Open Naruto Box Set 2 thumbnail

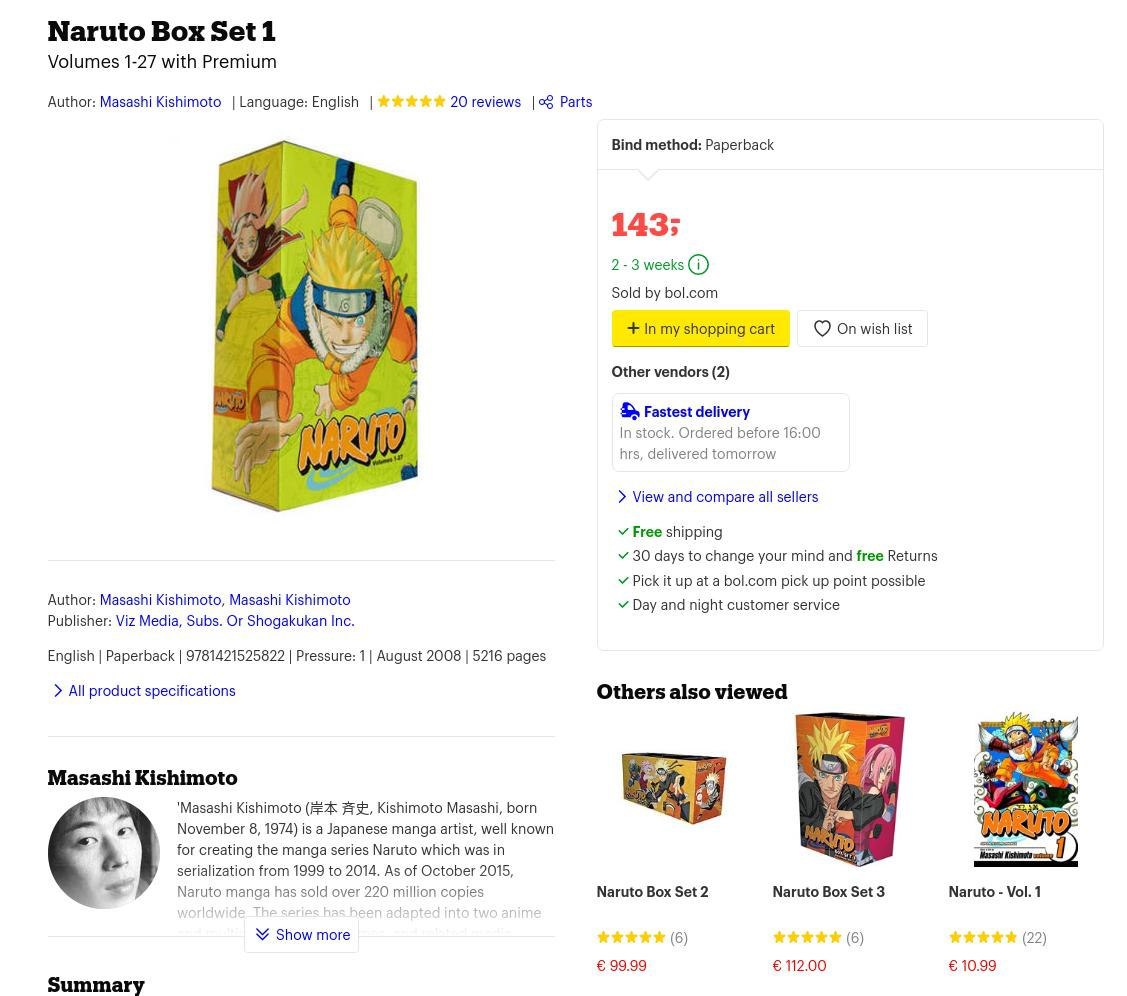pyautogui.click(x=673, y=789)
